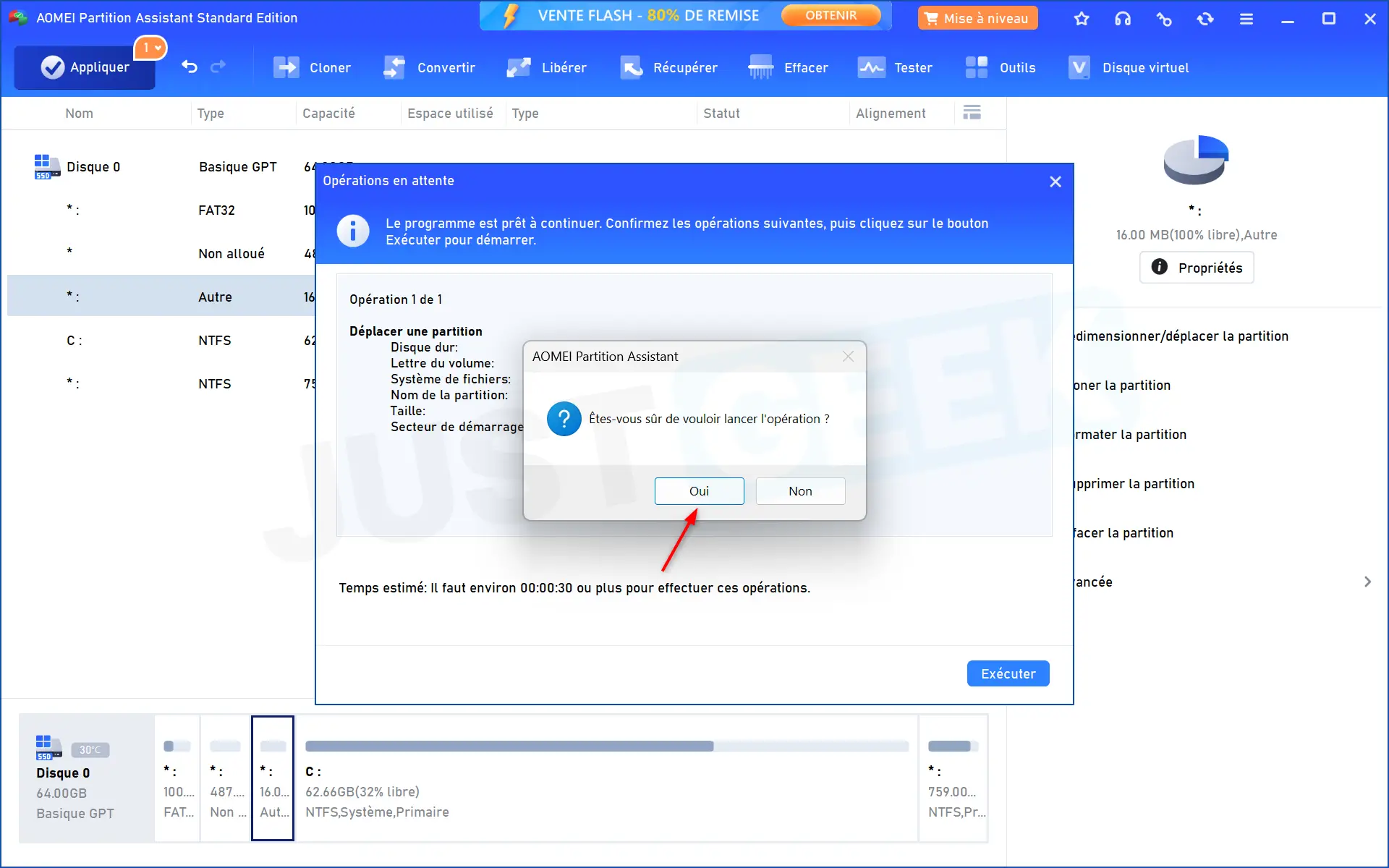The image size is (1389, 868).
Task: Choose the Effacer la partition option
Action: coord(1123,533)
